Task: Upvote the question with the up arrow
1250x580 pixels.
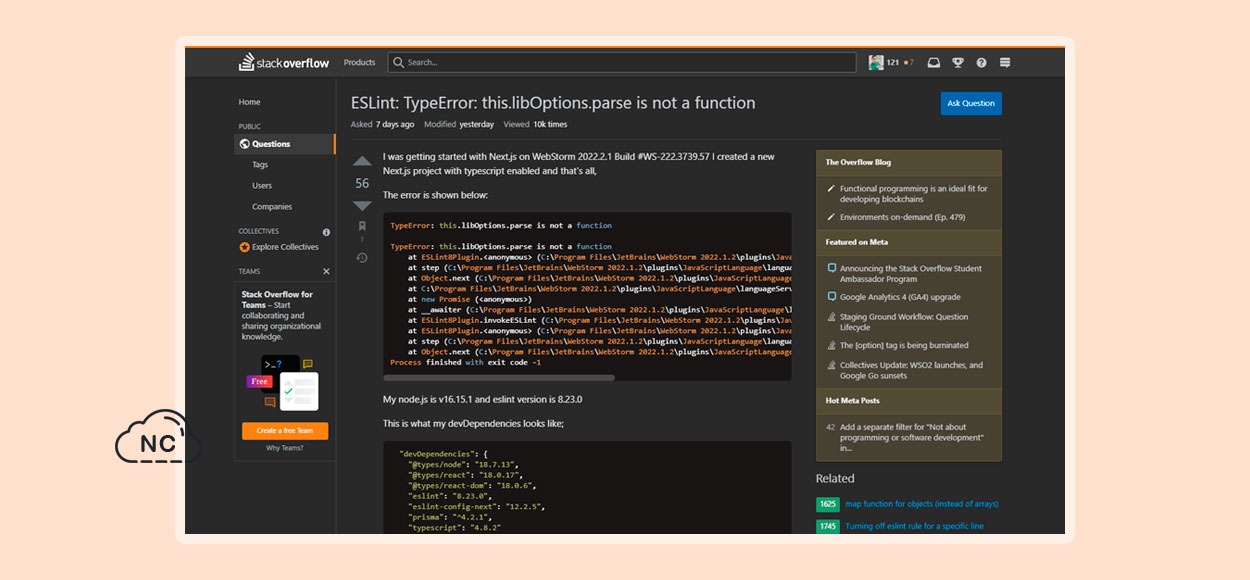Action: coord(362,161)
